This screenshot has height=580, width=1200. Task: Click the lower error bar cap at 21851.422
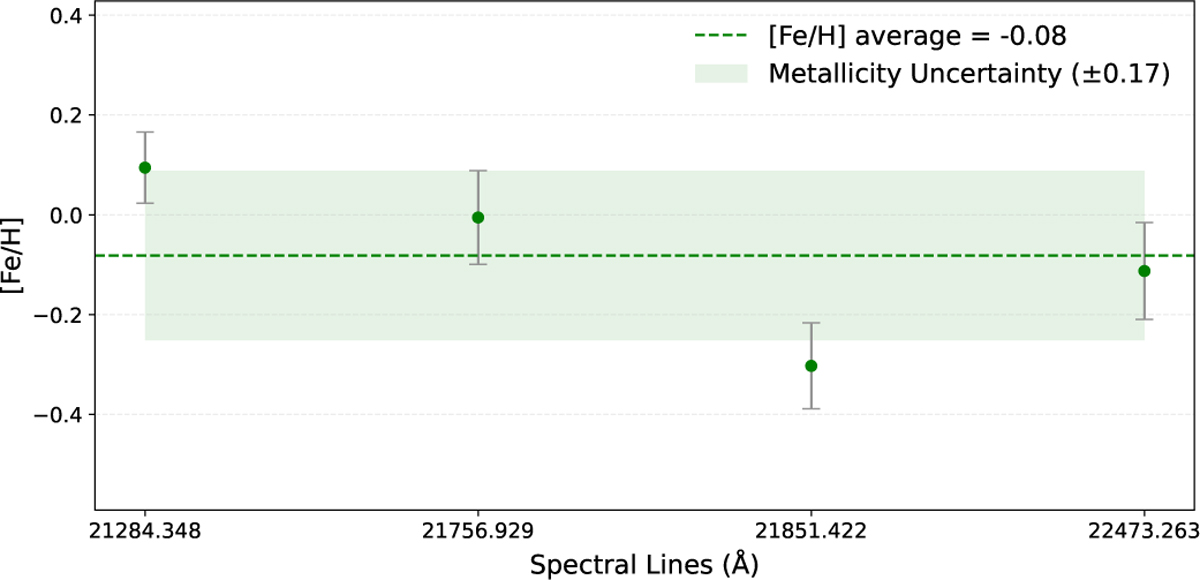pyautogui.click(x=811, y=408)
